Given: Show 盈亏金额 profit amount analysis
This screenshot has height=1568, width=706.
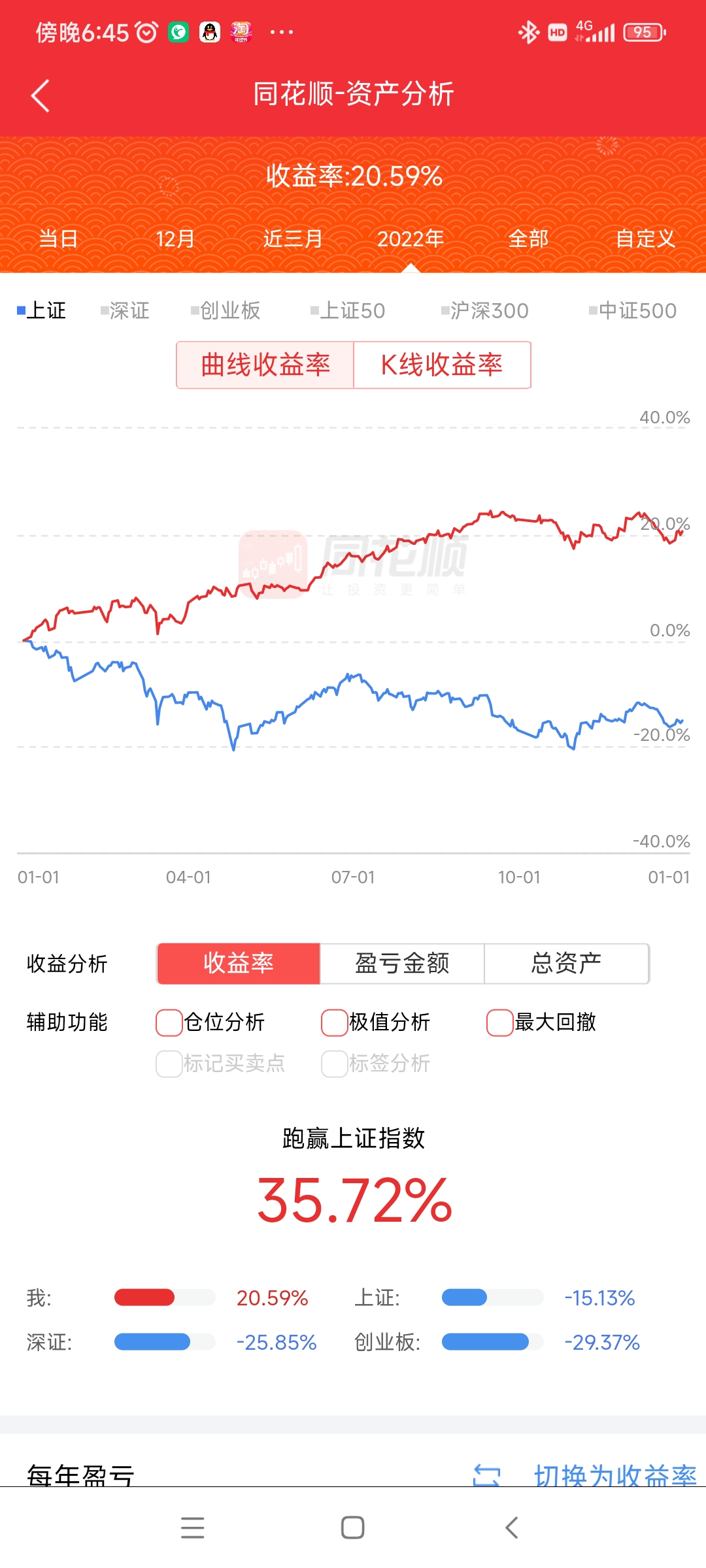Looking at the screenshot, I should click(x=402, y=964).
